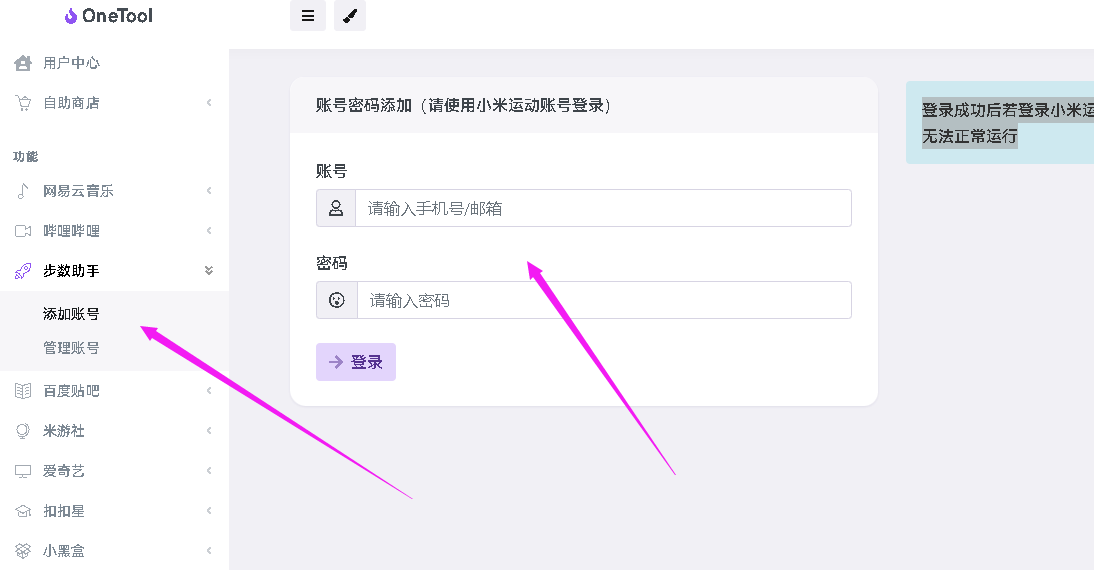Click the music note icon for 网易云音乐
This screenshot has height=570, width=1094.
[x=23, y=190]
